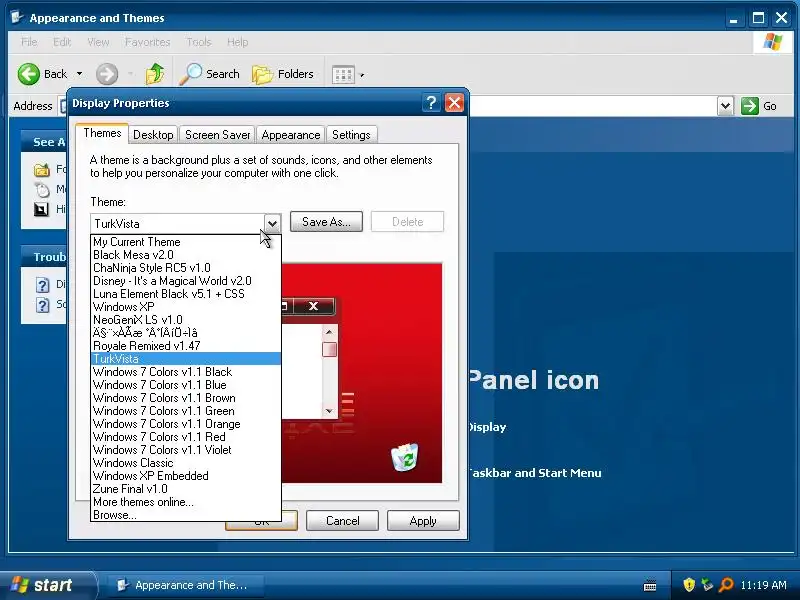Open the View menu

click(98, 42)
